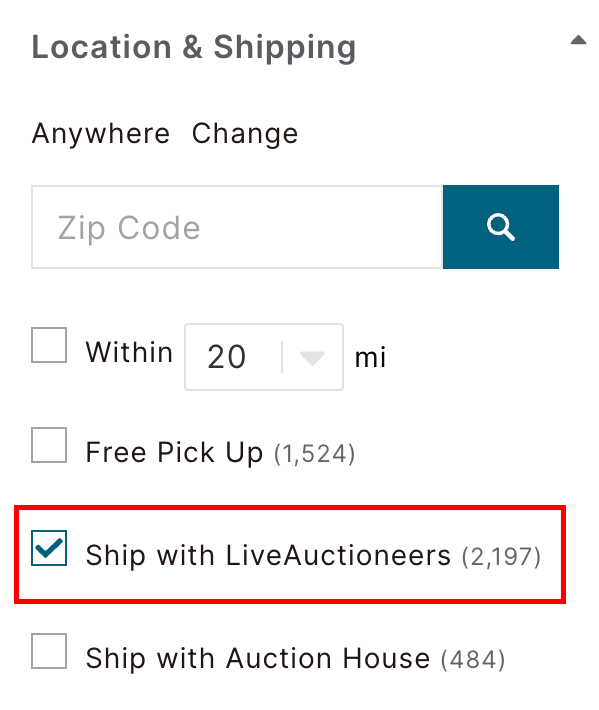Click the magnifying glass search icon
599x710 pixels.
tap(500, 226)
